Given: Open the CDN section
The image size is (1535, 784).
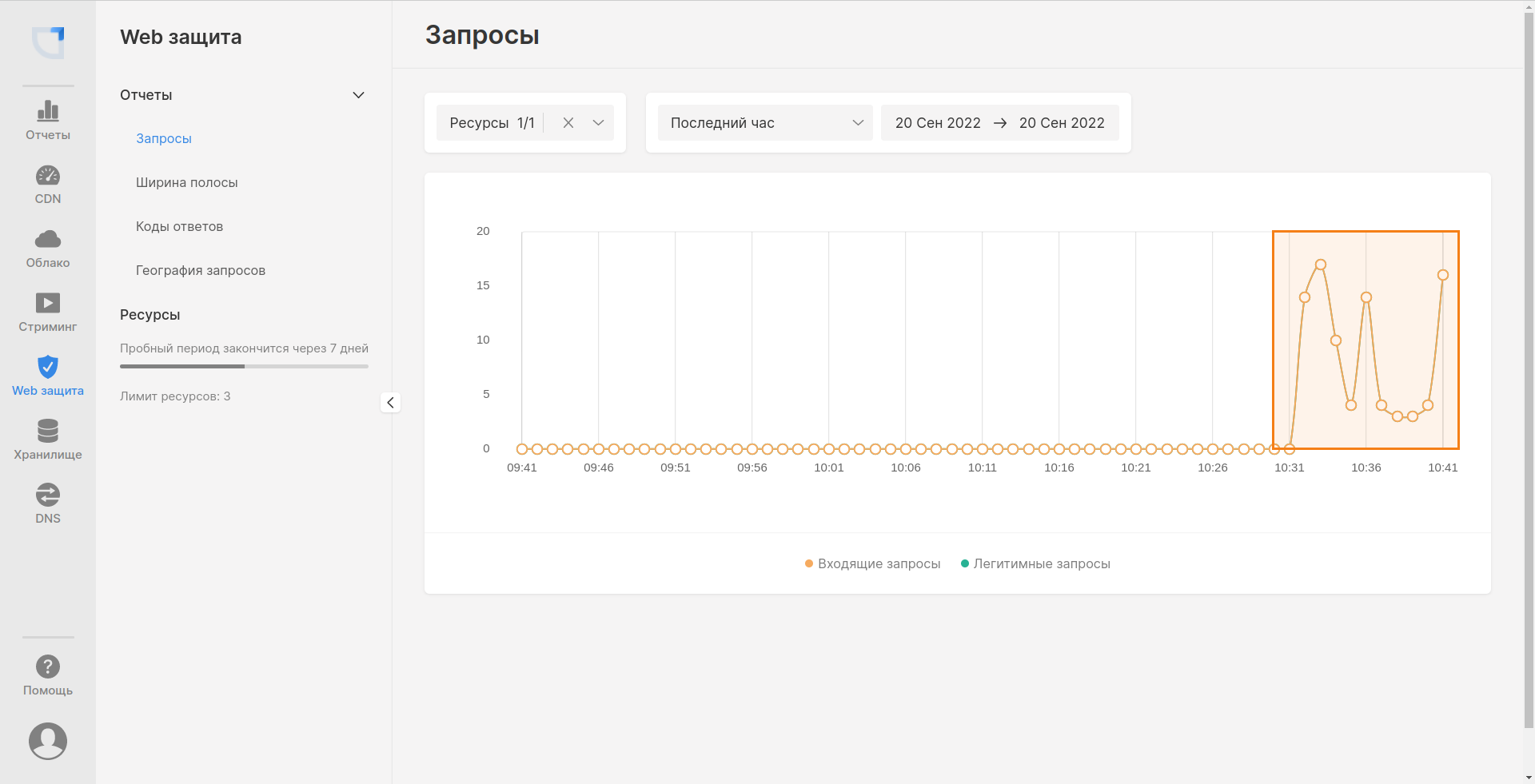Looking at the screenshot, I should [x=48, y=185].
